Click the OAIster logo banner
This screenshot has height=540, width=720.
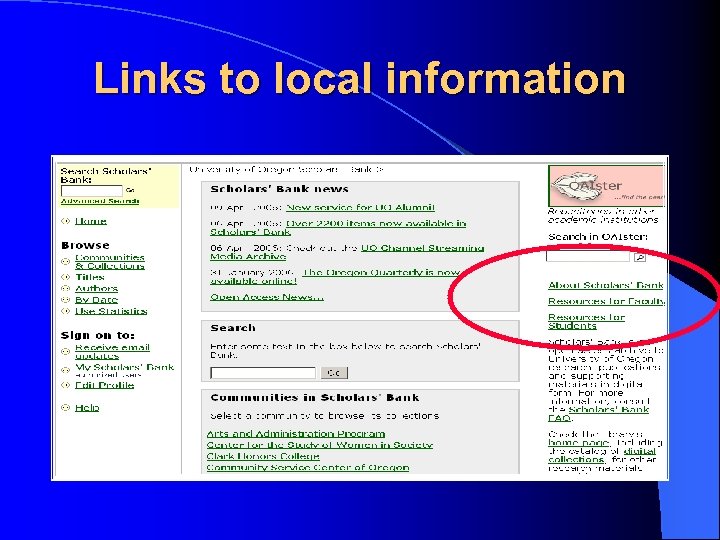(606, 186)
